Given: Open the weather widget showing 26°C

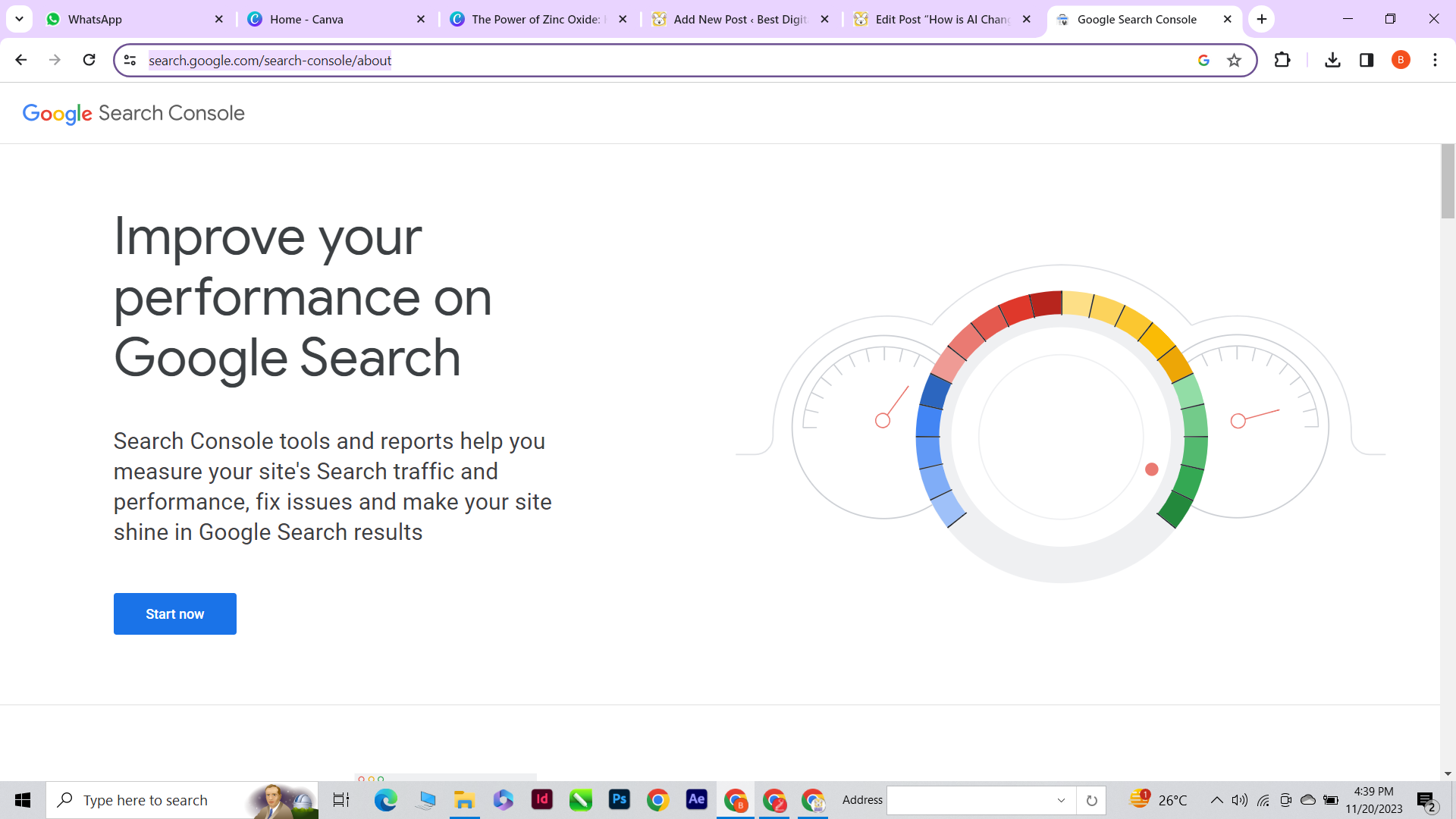Looking at the screenshot, I should click(x=1159, y=800).
